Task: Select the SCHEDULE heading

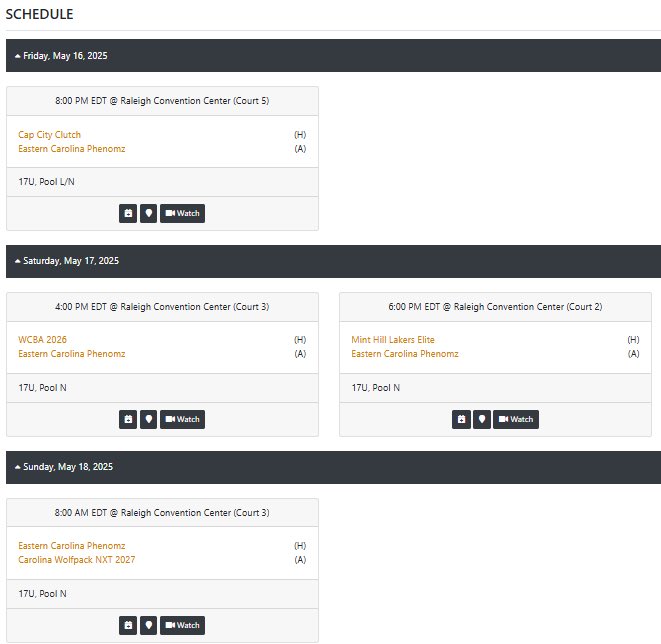Action: tap(39, 14)
